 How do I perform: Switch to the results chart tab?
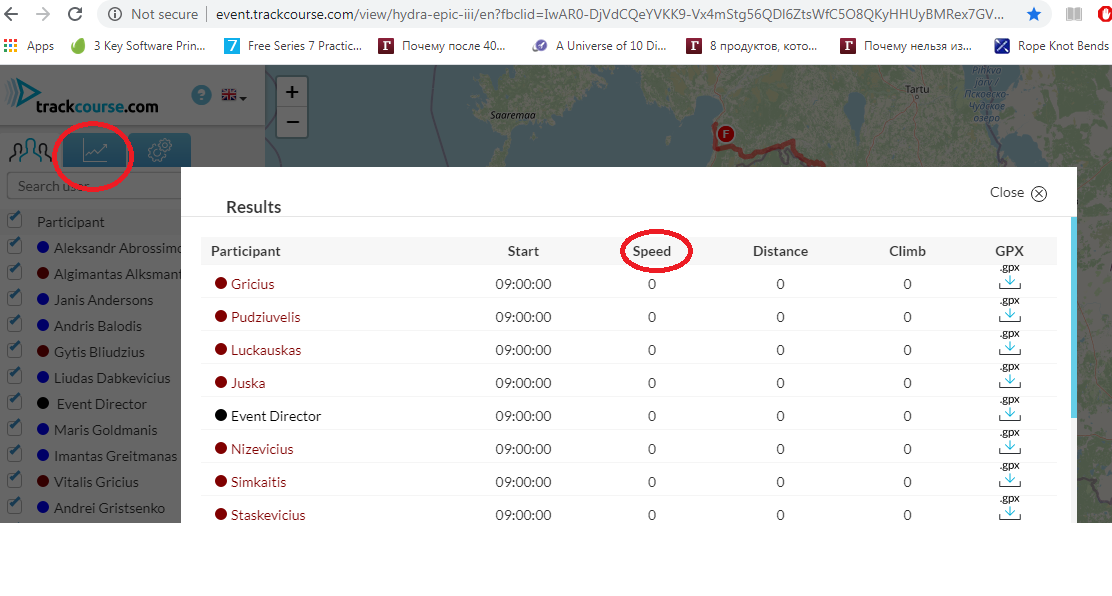pos(95,150)
